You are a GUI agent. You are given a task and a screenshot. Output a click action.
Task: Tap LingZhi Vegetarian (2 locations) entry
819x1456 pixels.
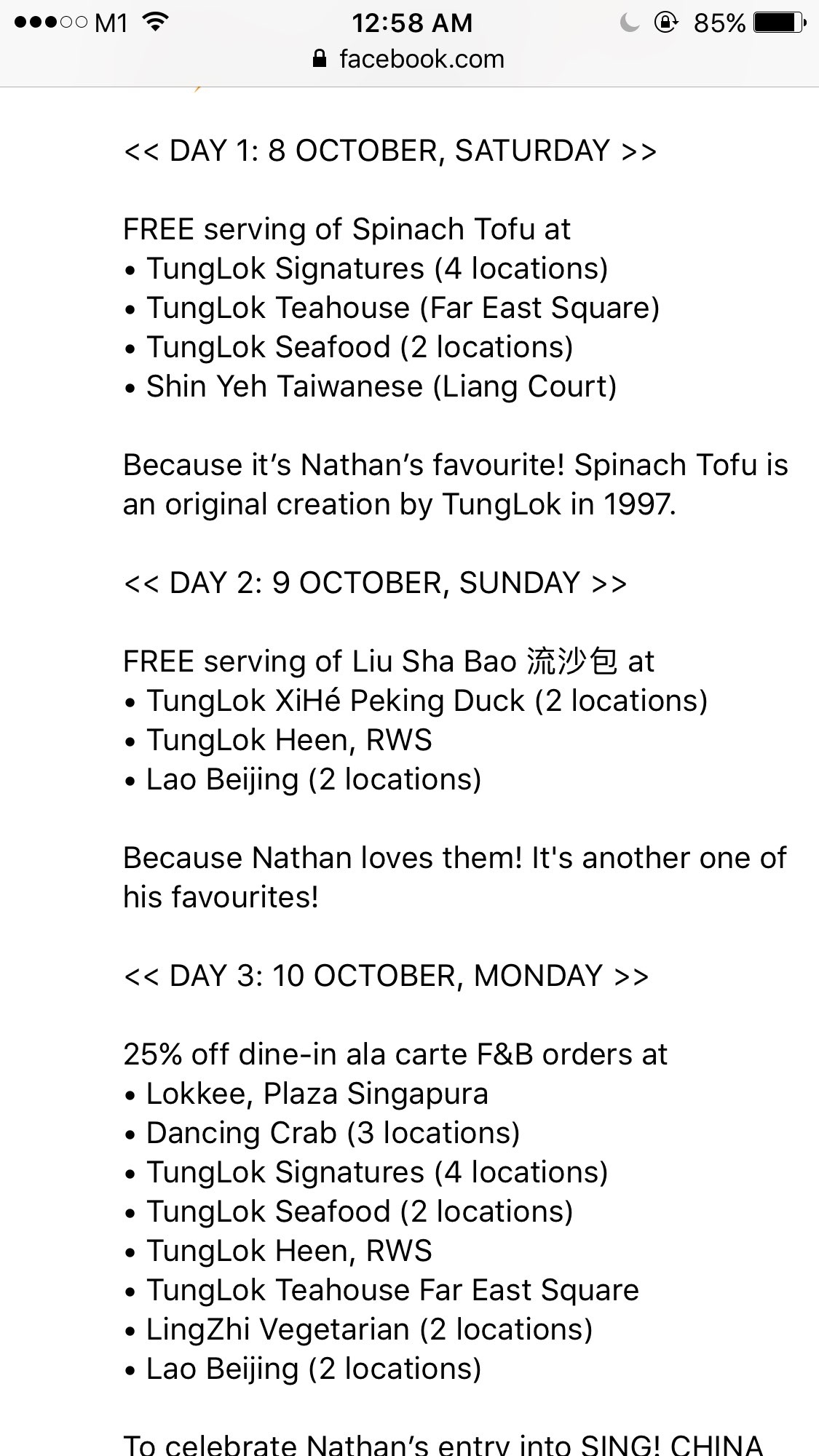pos(368,1329)
